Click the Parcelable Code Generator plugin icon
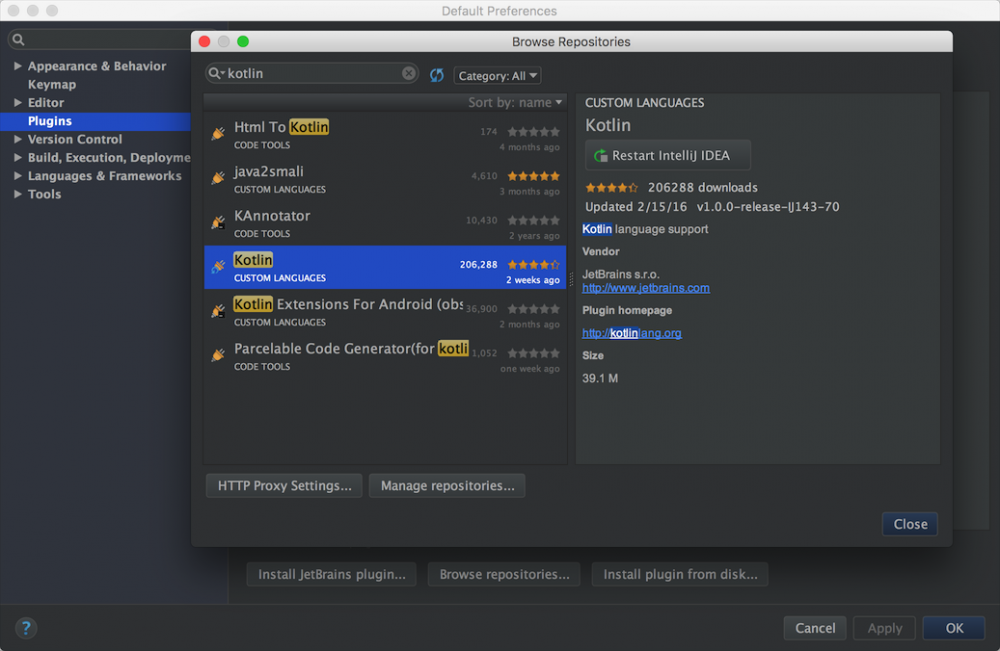This screenshot has width=1000, height=651. pos(218,355)
